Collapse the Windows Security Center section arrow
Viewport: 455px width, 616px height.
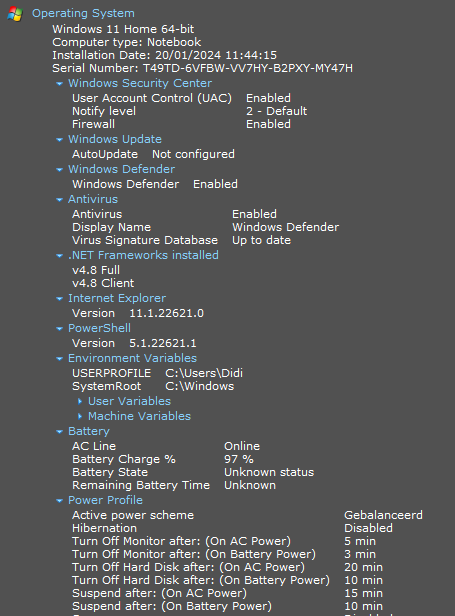[x=60, y=84]
